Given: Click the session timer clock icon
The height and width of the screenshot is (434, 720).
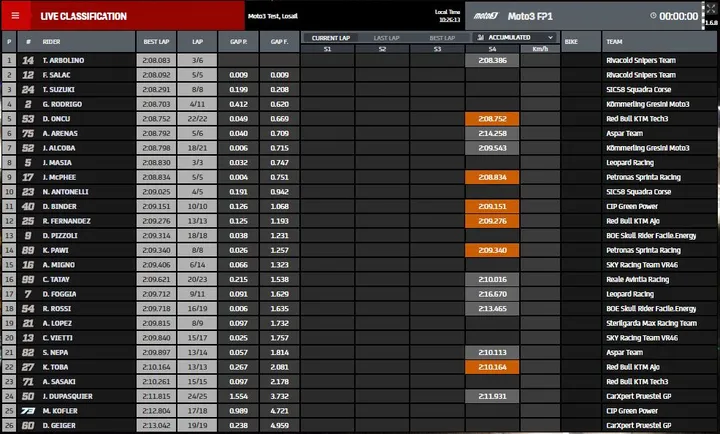Looking at the screenshot, I should (653, 16).
